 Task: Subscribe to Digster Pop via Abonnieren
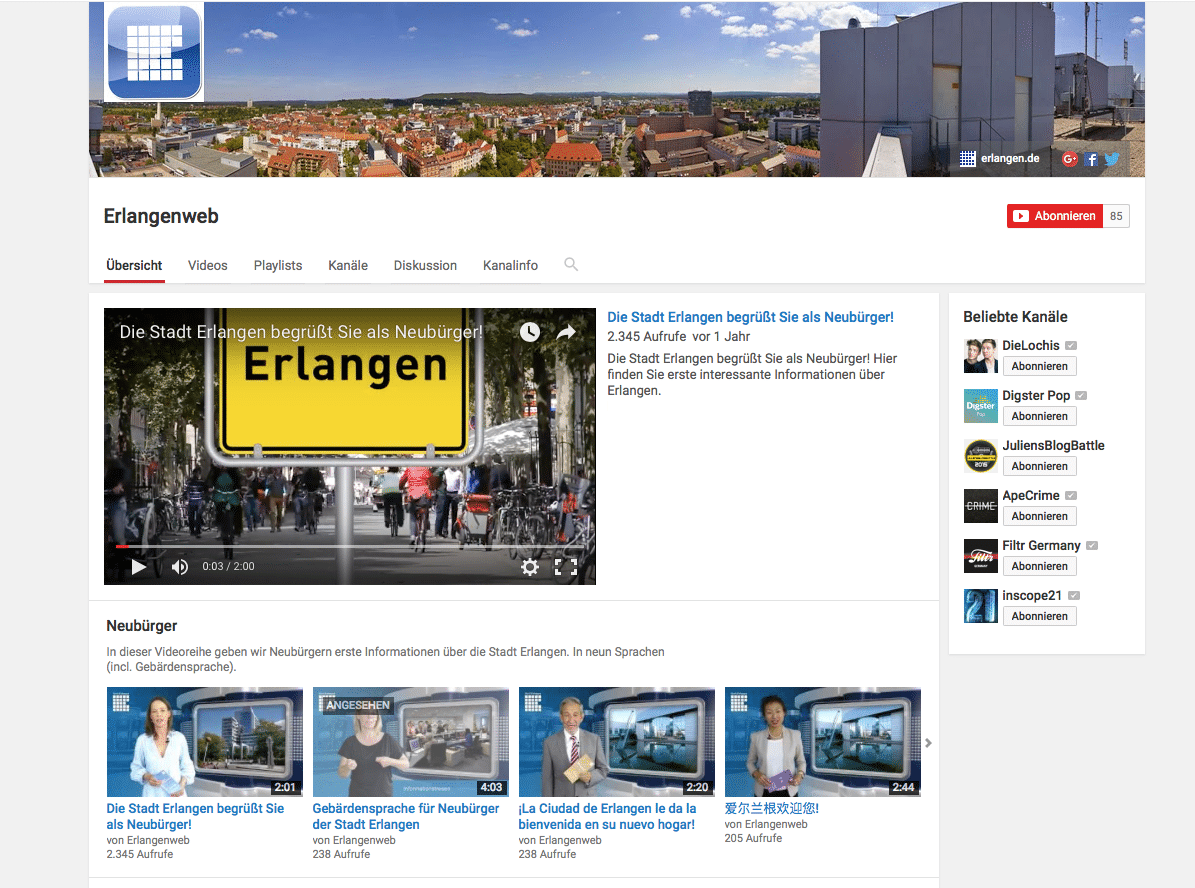1040,416
